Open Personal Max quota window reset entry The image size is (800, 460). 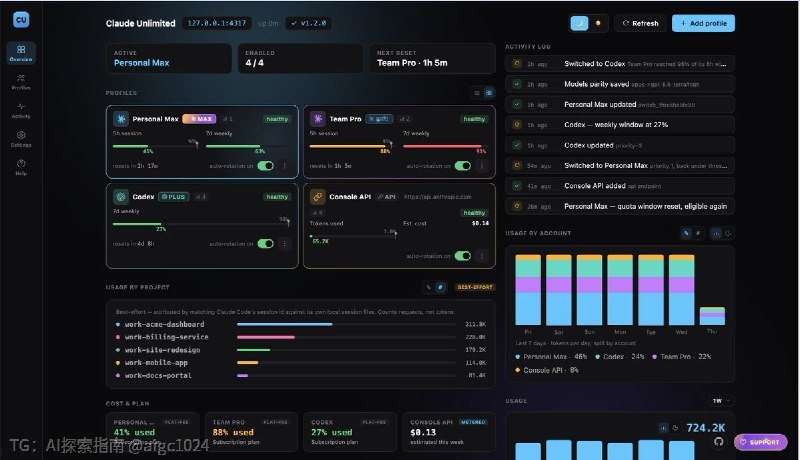620,207
